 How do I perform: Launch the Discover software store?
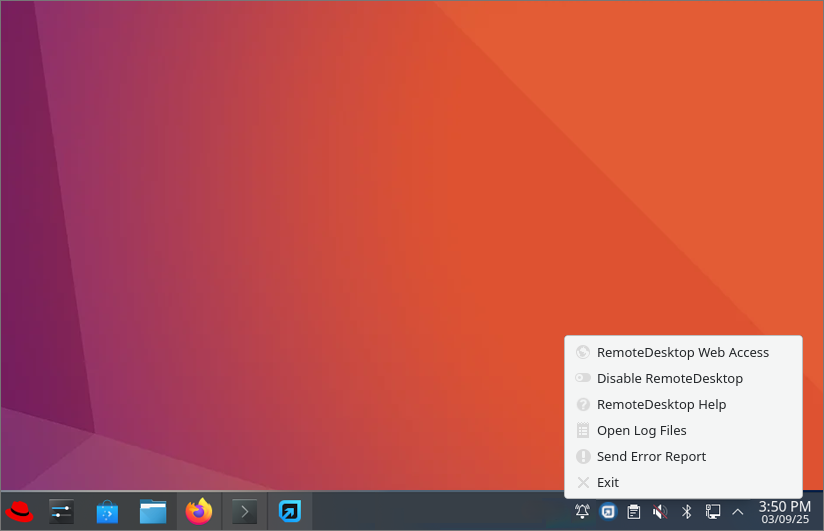coord(107,512)
